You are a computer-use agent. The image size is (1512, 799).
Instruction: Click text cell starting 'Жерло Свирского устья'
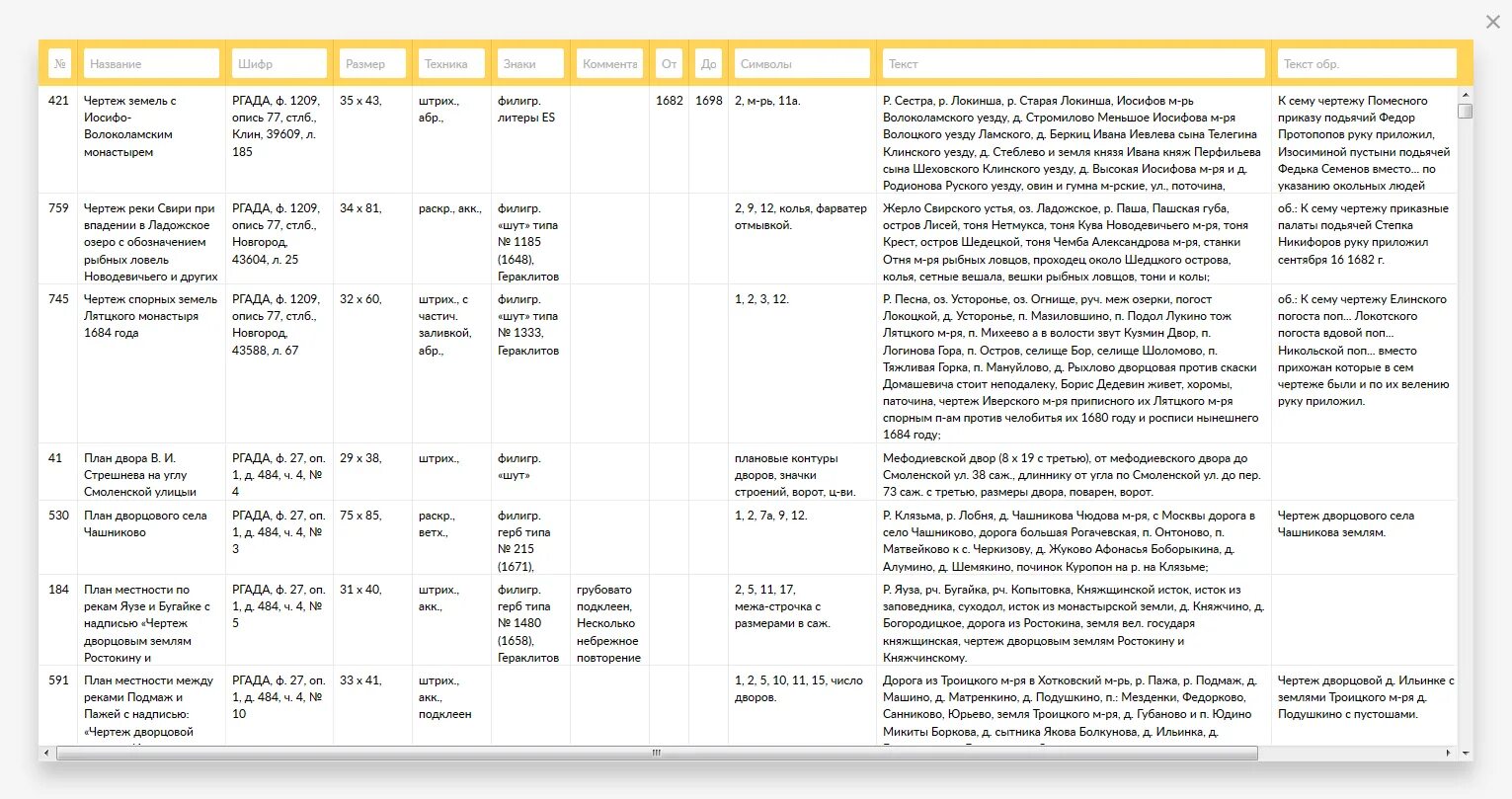coord(1068,242)
